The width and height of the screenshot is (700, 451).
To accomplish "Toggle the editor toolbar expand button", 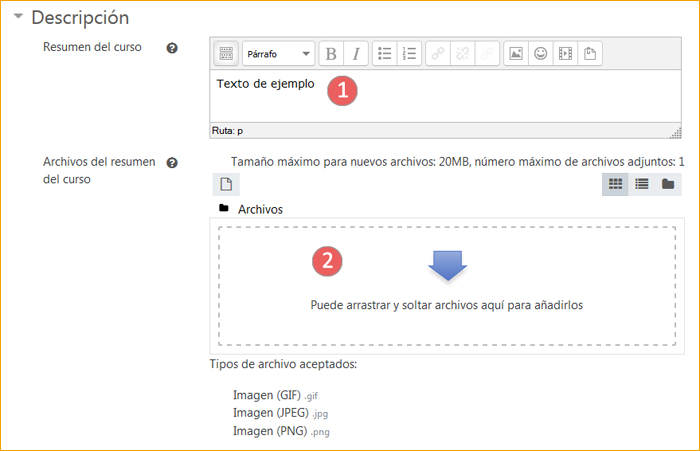I will (227, 53).
